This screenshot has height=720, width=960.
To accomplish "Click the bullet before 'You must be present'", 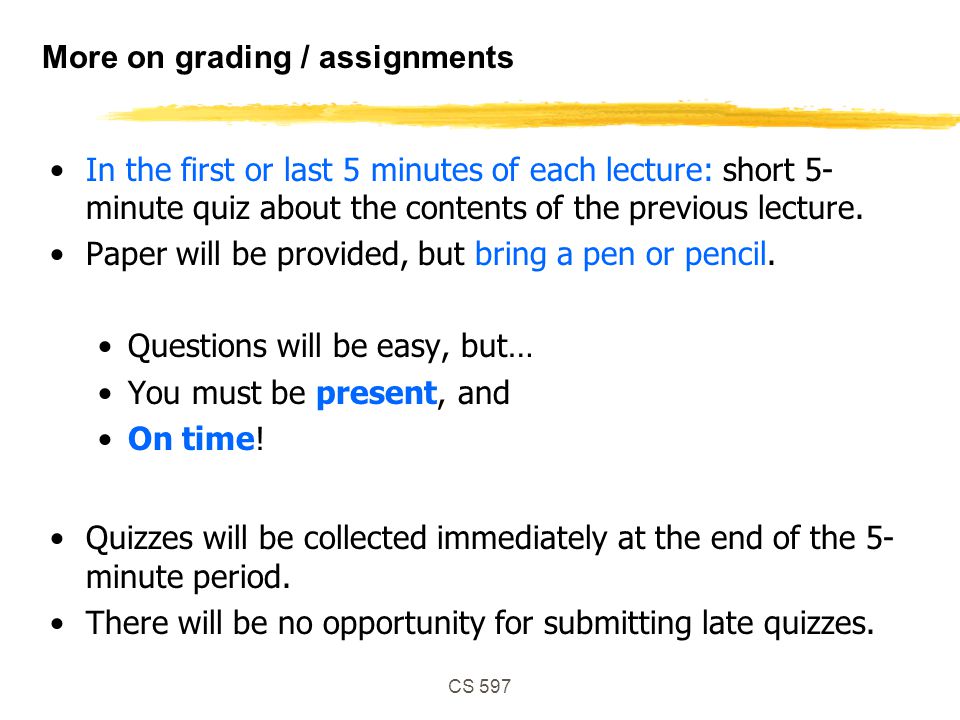I will tap(105, 394).
